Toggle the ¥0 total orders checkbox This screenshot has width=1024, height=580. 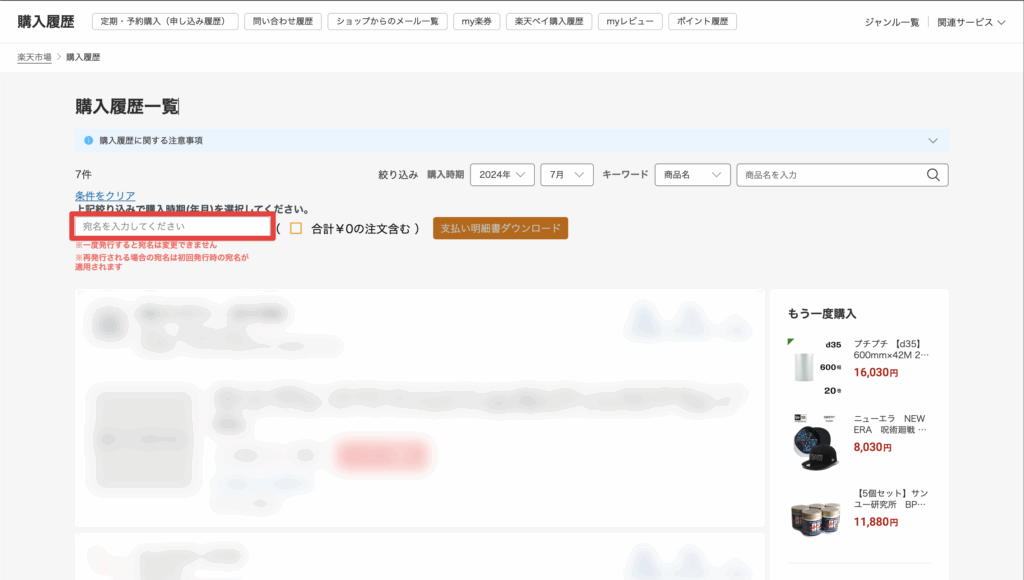point(296,228)
